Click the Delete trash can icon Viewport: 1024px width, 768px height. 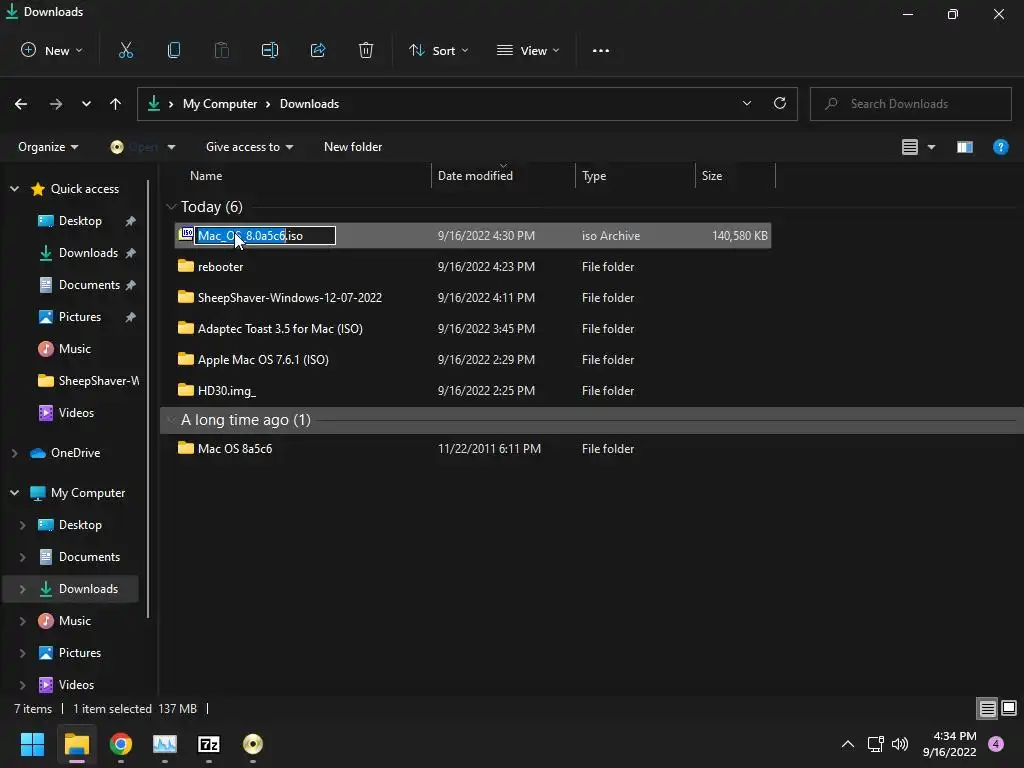(x=366, y=50)
